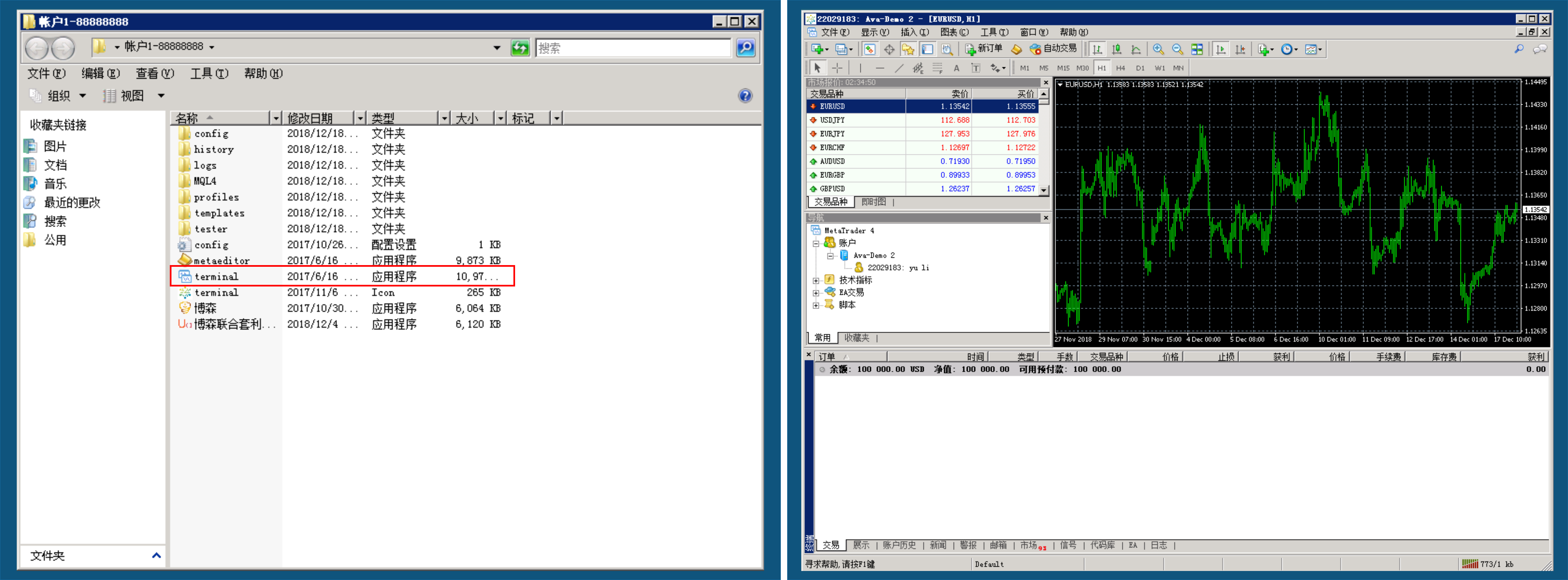
Task: Open the Strategy Tester magnifier icon
Action: [947, 49]
